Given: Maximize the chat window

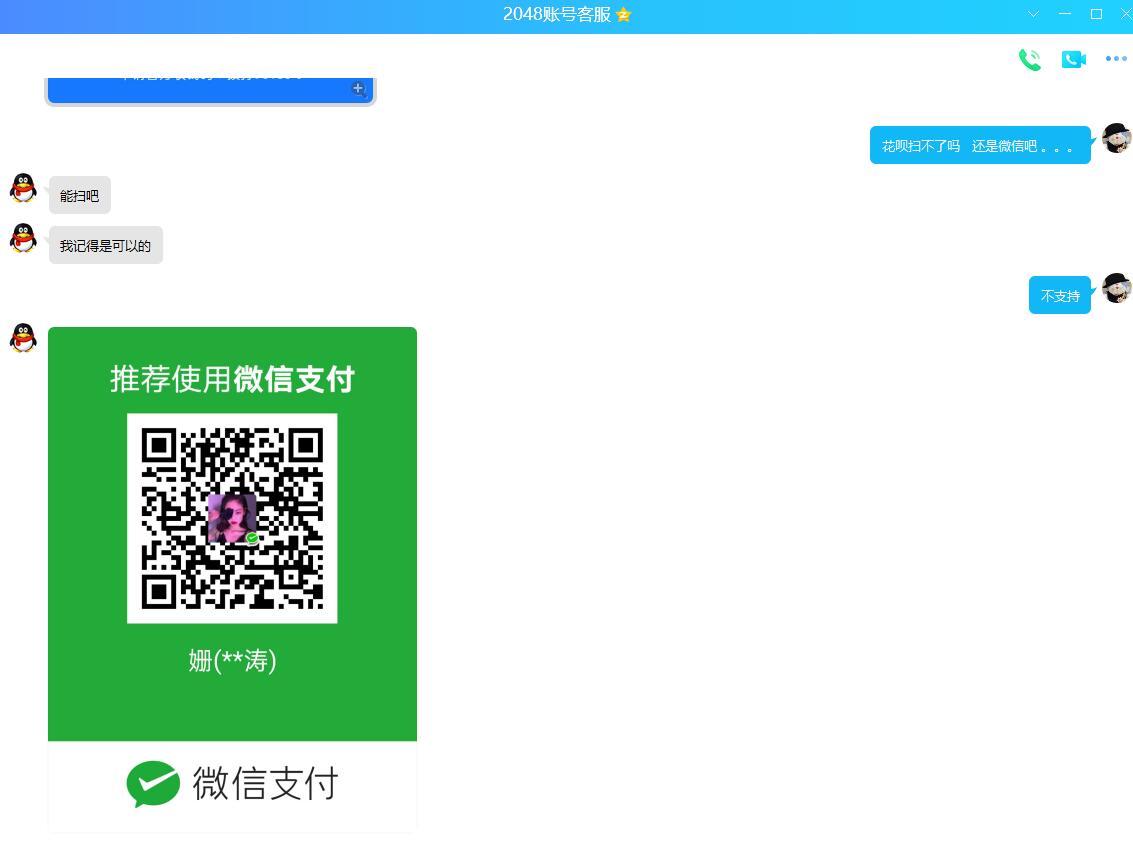Looking at the screenshot, I should click(x=1096, y=14).
